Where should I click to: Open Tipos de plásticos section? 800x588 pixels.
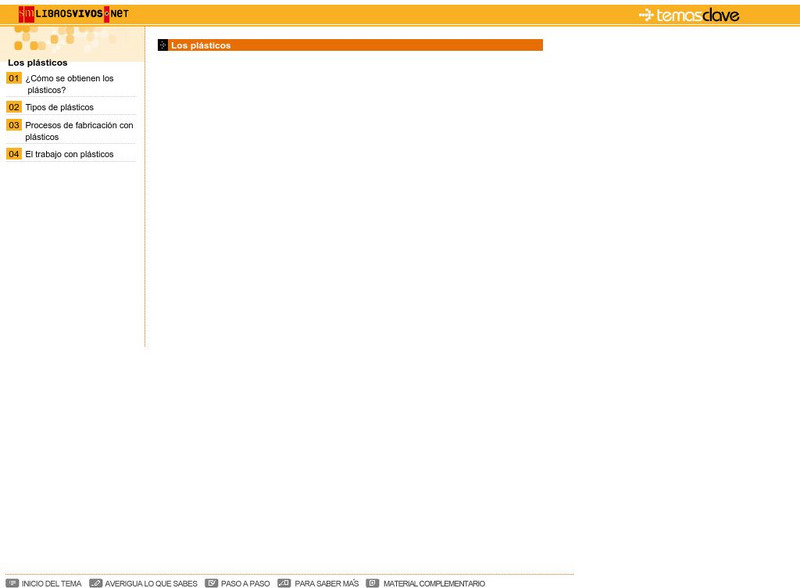point(60,107)
